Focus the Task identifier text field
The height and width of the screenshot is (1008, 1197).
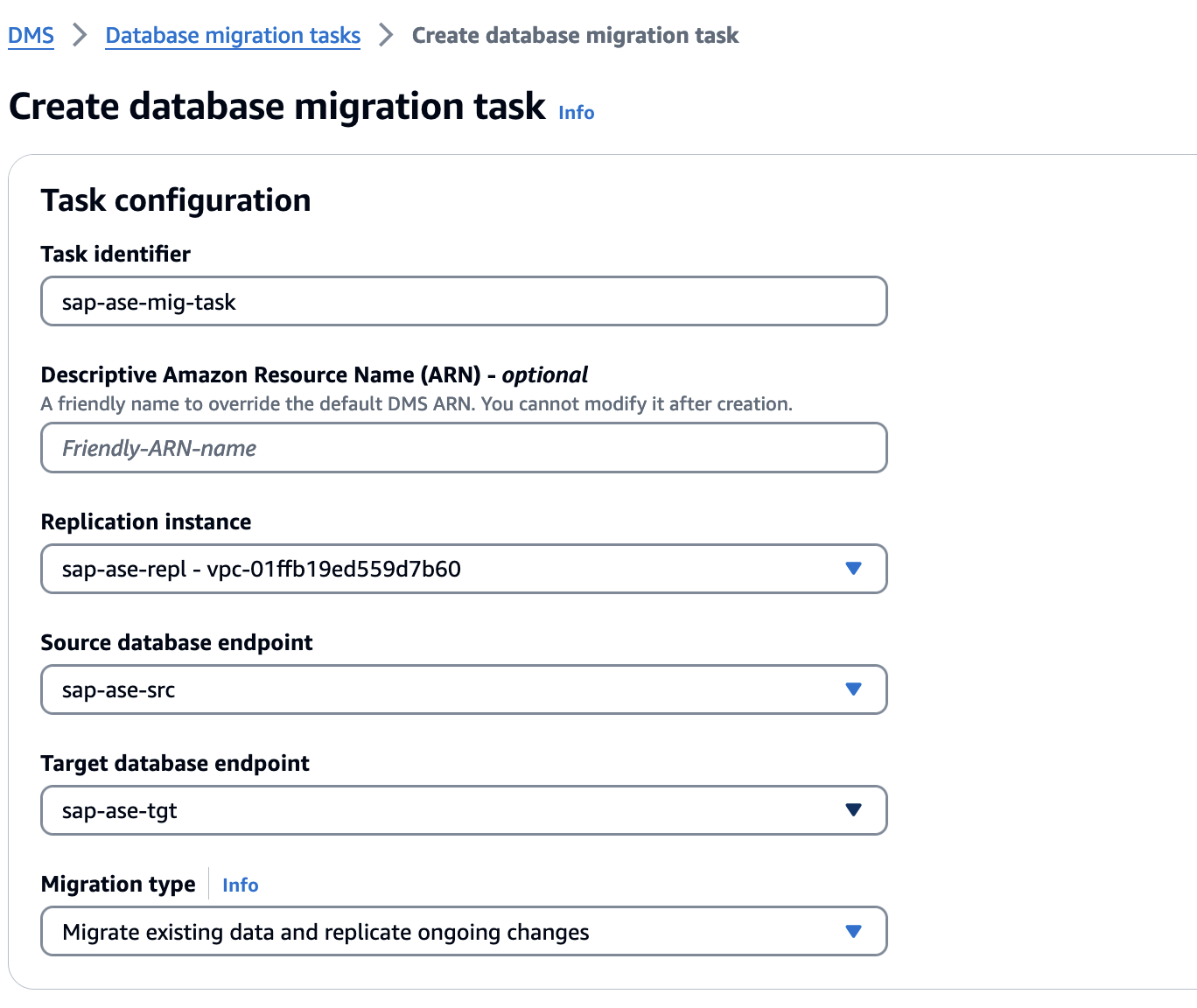pos(464,302)
